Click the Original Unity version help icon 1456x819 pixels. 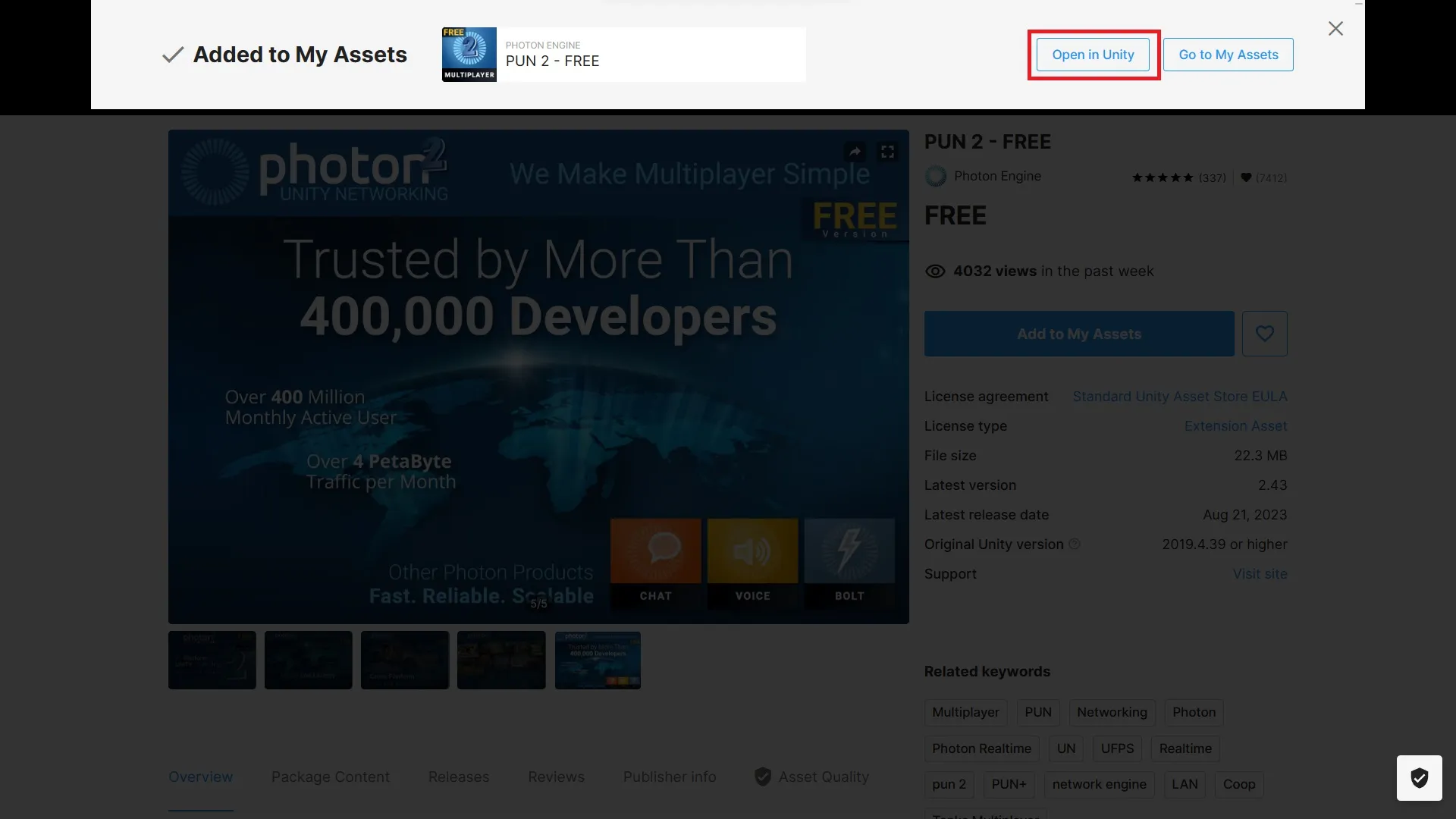[x=1075, y=544]
